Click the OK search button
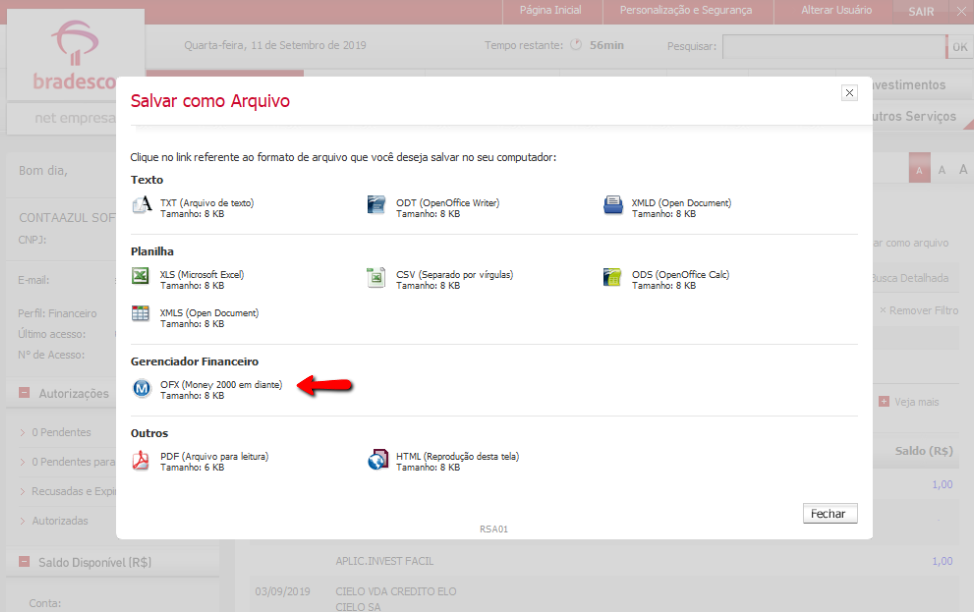The height and width of the screenshot is (612, 974). click(x=960, y=47)
